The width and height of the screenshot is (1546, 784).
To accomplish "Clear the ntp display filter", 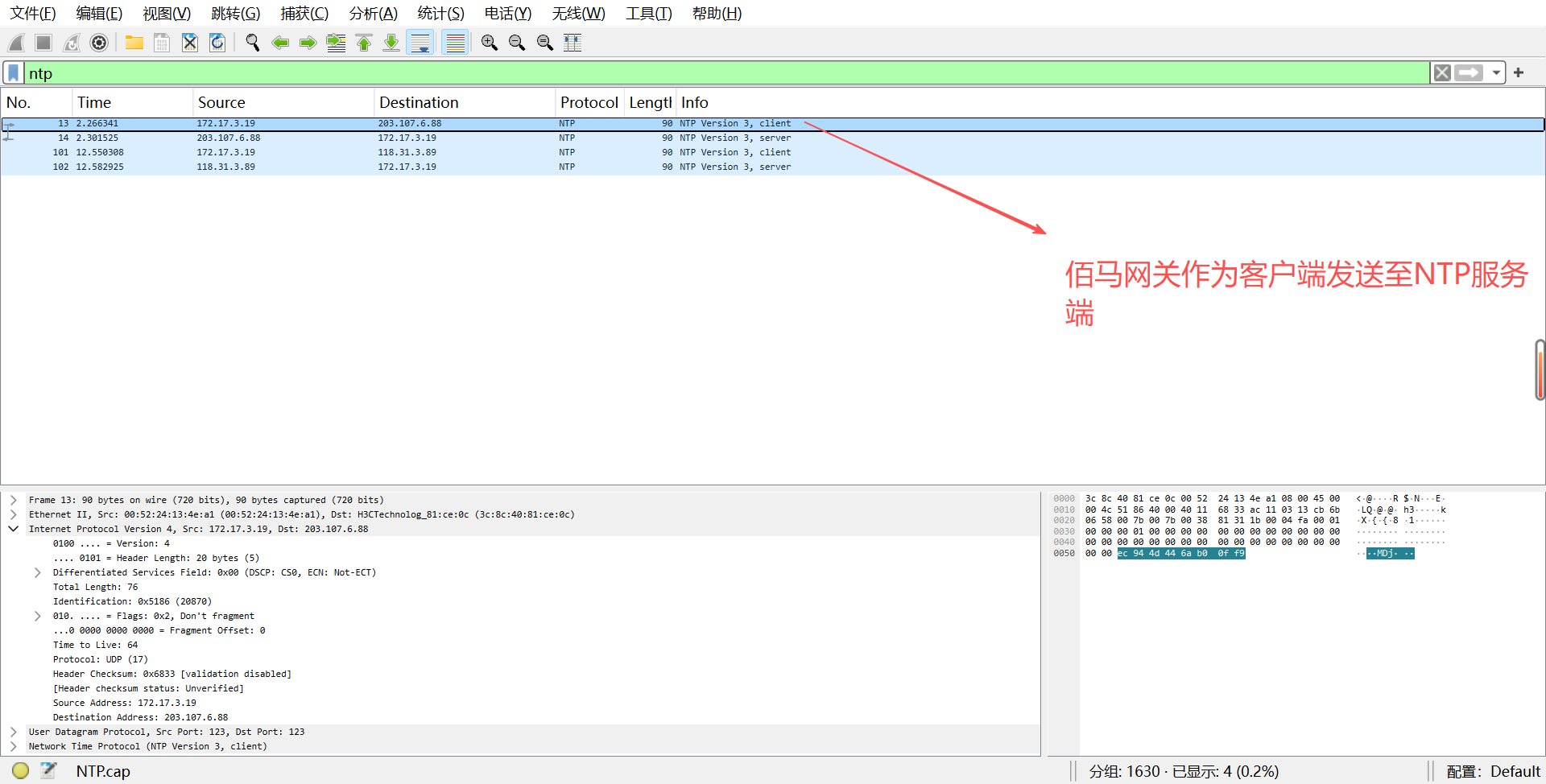I will click(x=1442, y=73).
